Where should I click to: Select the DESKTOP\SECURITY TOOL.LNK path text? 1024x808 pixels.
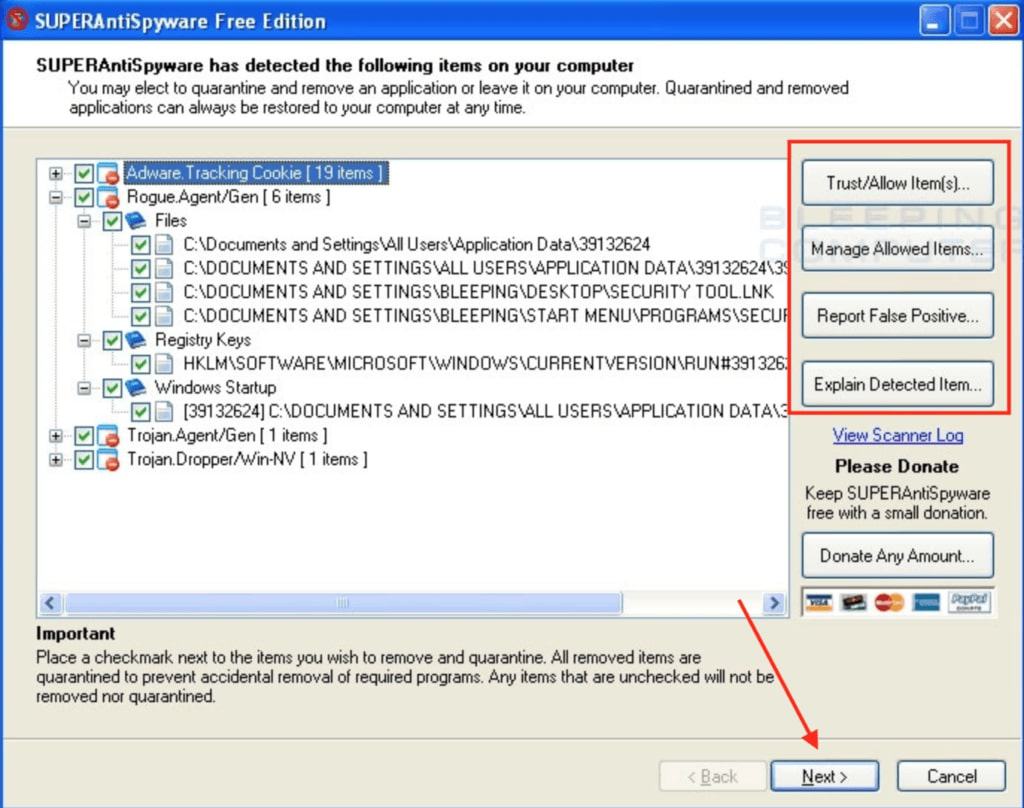click(478, 293)
